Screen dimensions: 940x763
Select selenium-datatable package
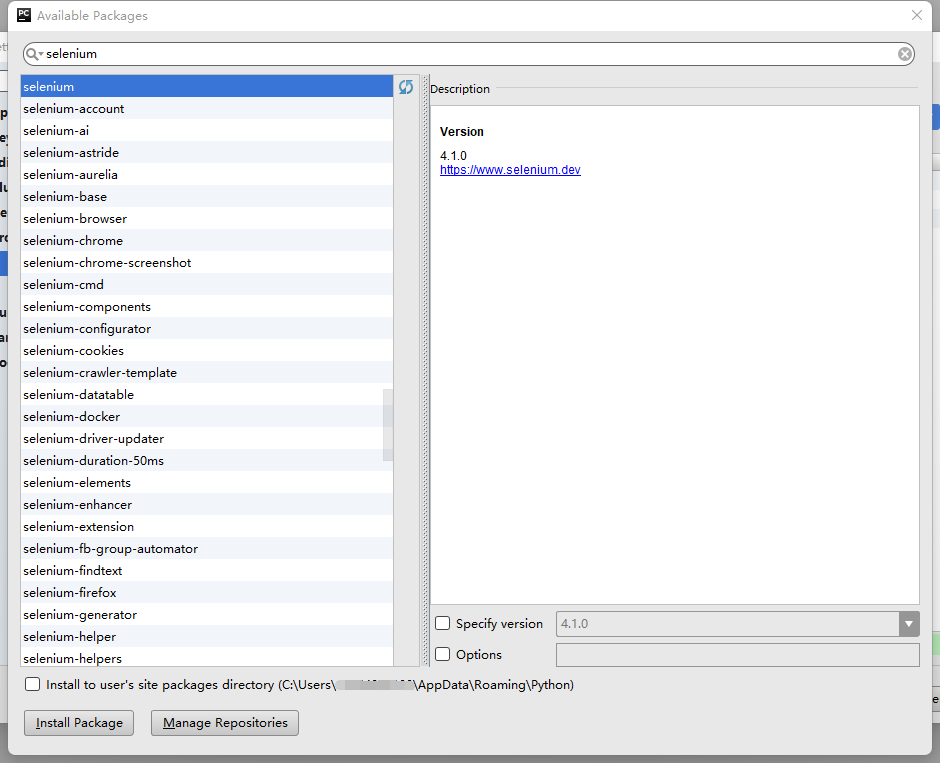click(x=207, y=394)
